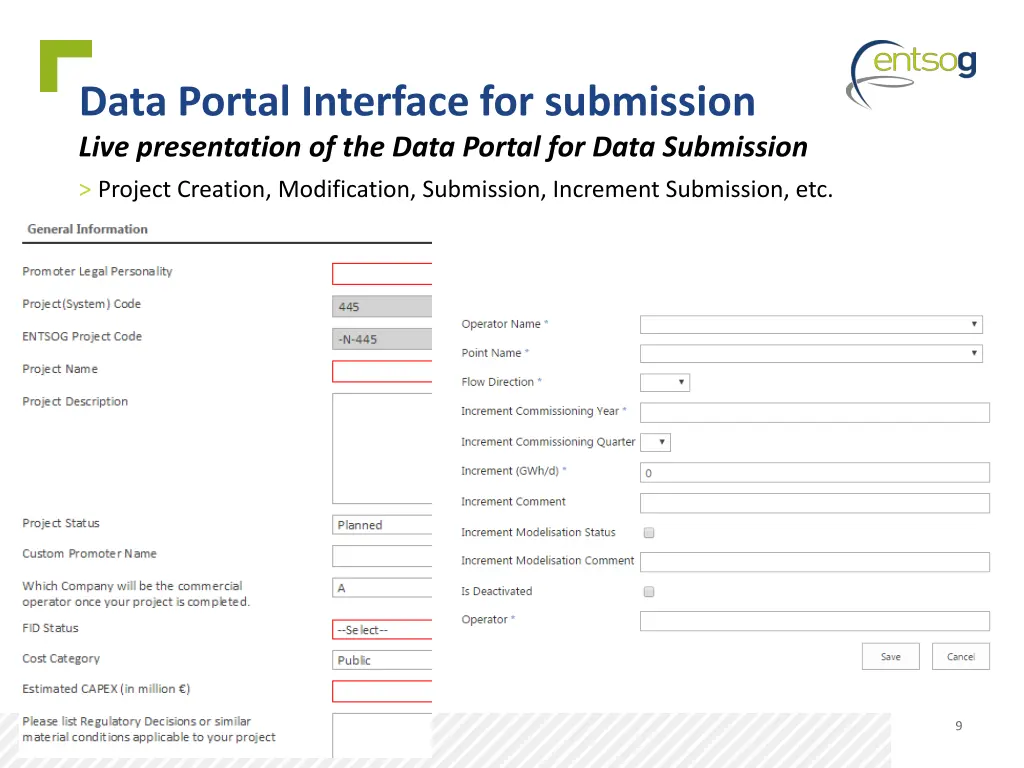
Task: Click the 'Promoter Legal Personality' label
Action: click(97, 272)
